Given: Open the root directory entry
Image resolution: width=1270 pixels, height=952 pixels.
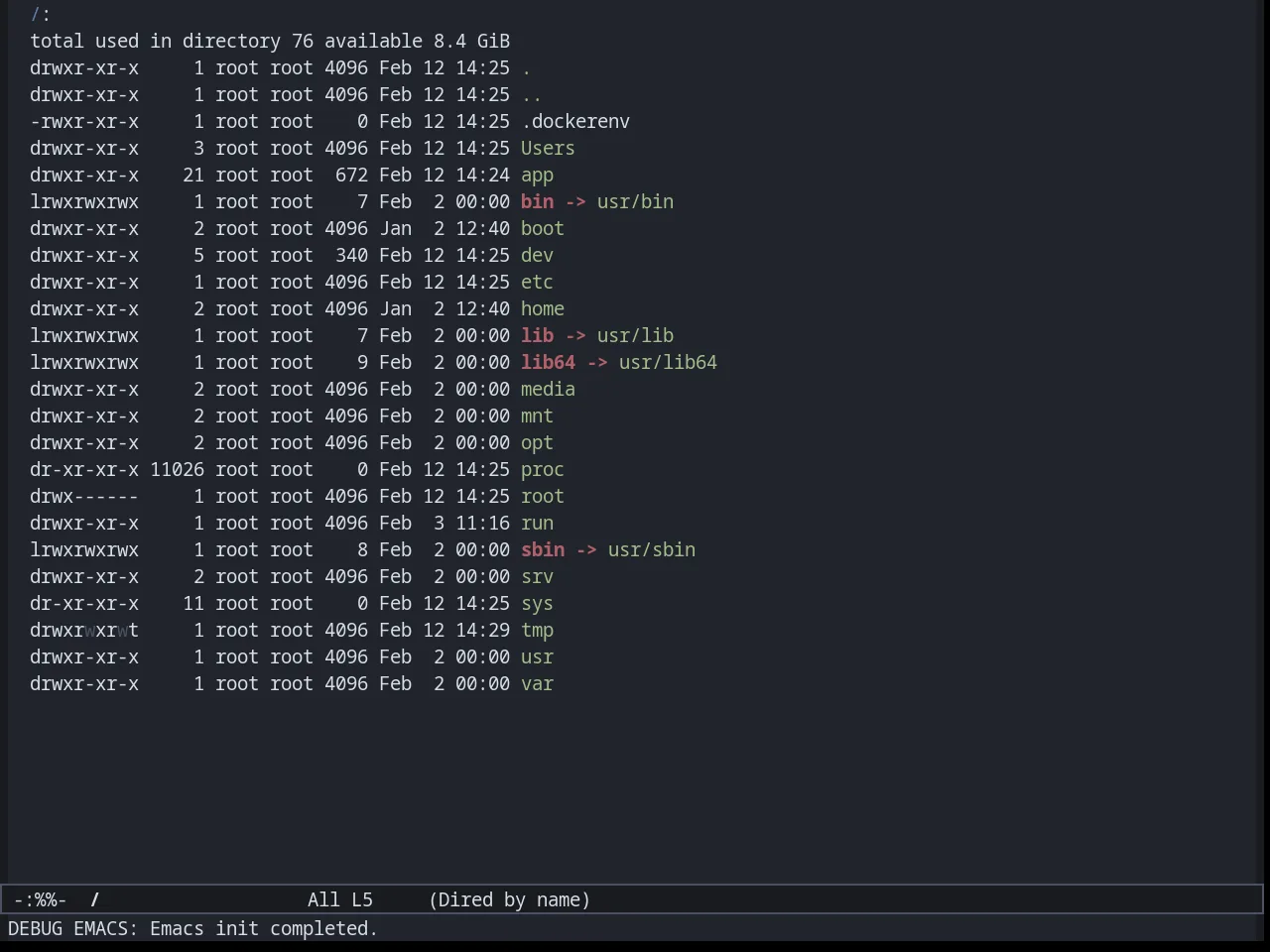Looking at the screenshot, I should tap(543, 496).
